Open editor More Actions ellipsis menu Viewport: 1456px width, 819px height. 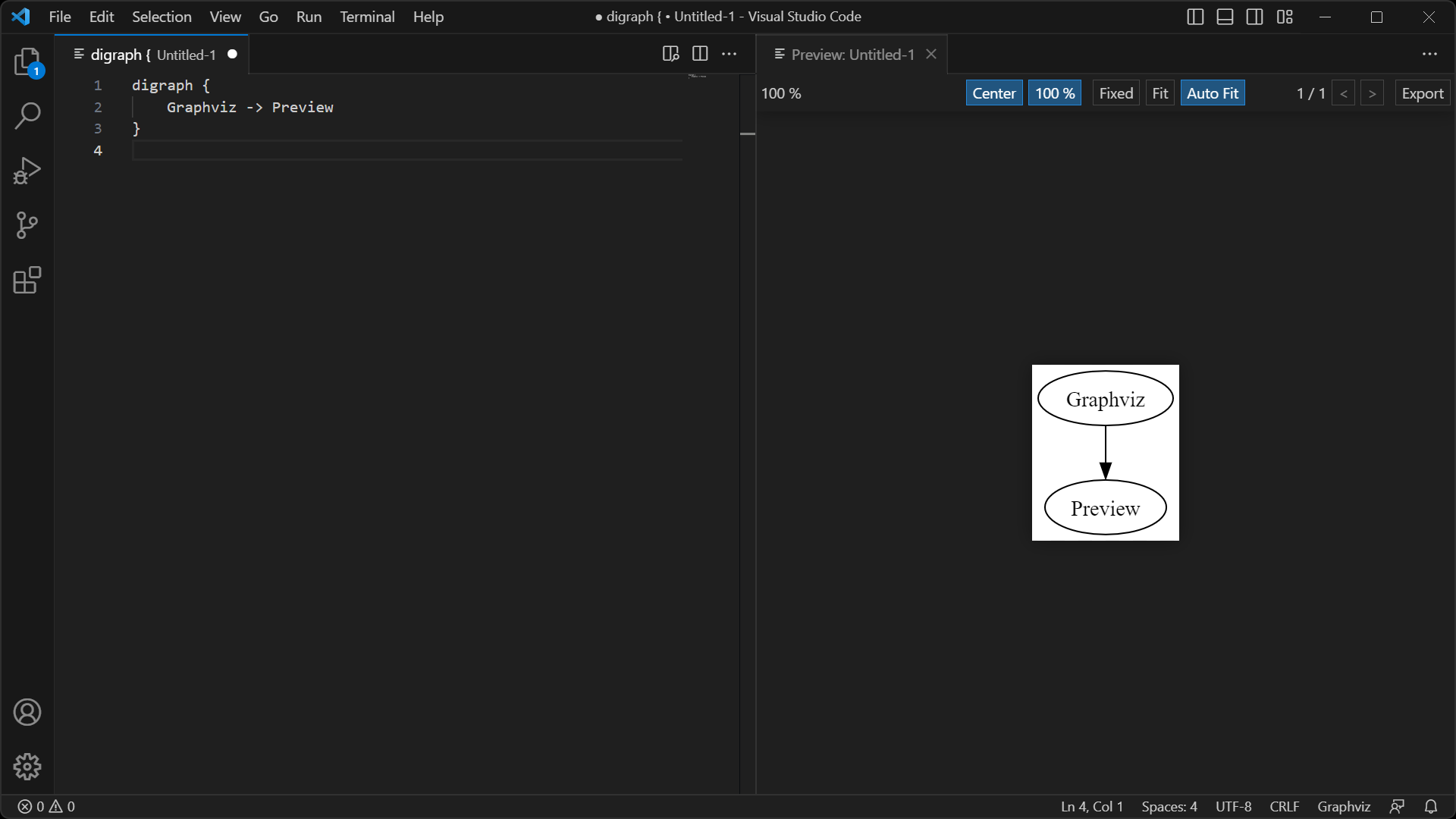coord(730,54)
